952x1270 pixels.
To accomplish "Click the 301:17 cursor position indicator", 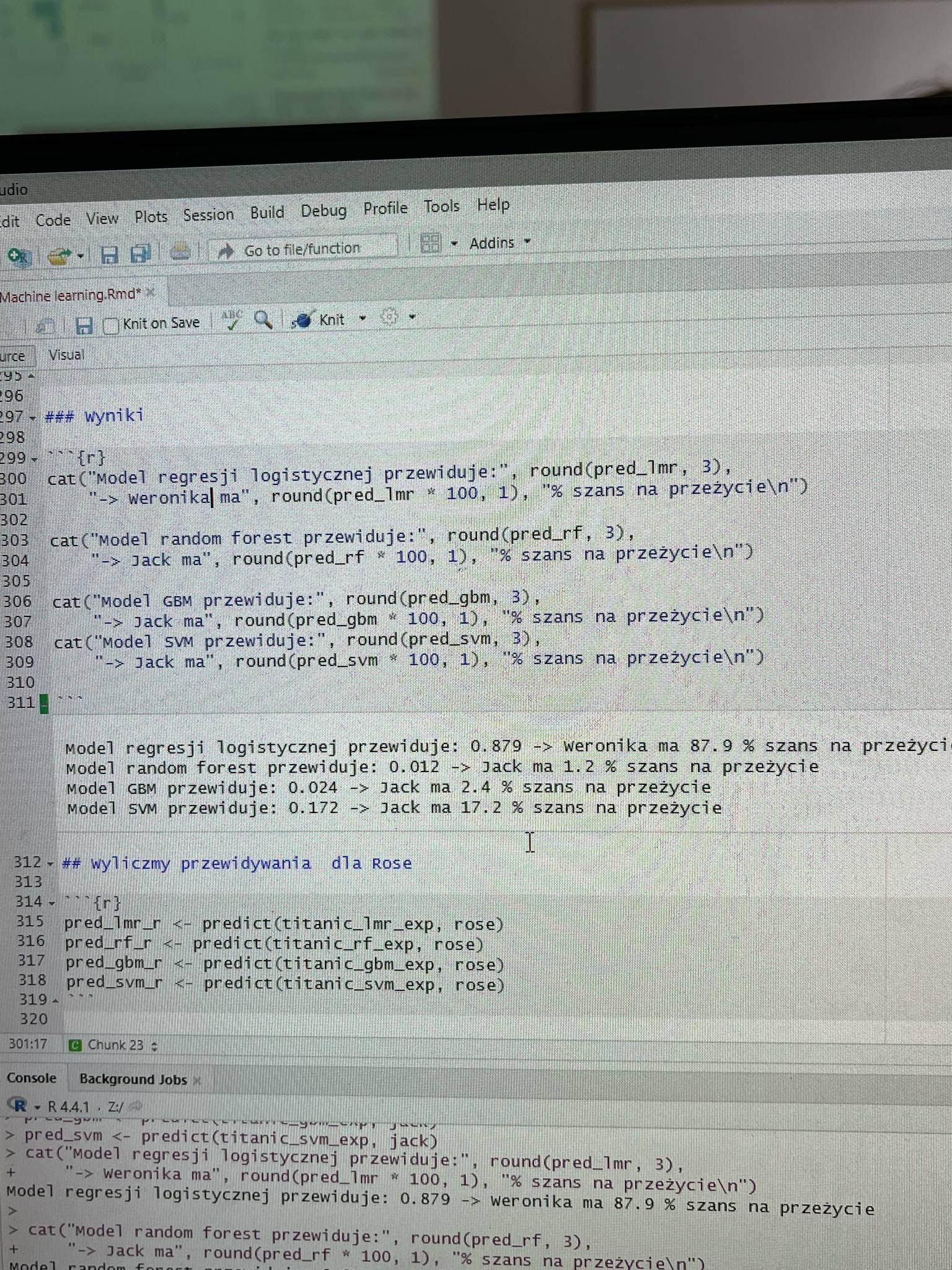I will coord(28,1044).
